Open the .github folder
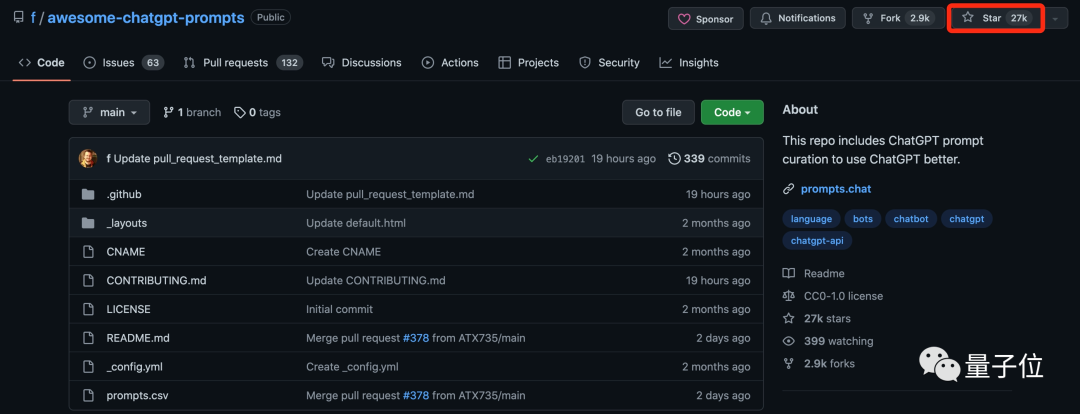Image resolution: width=1080 pixels, height=414 pixels. [x=124, y=194]
